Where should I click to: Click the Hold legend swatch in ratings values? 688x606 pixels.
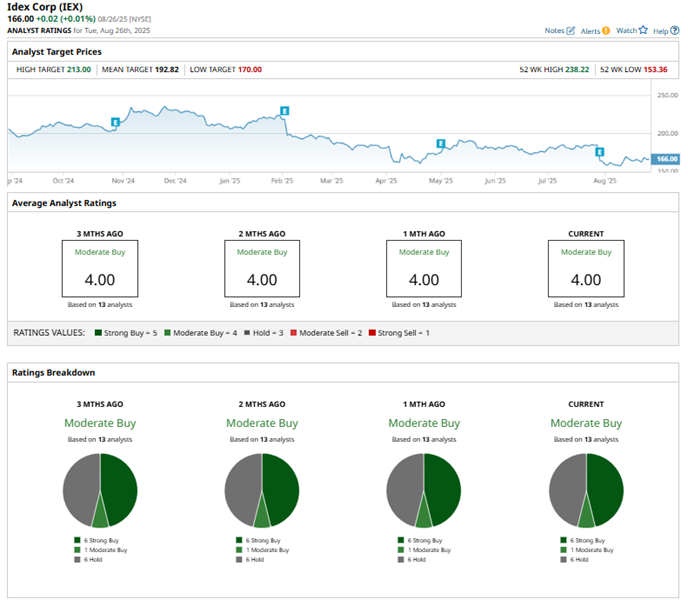[247, 333]
